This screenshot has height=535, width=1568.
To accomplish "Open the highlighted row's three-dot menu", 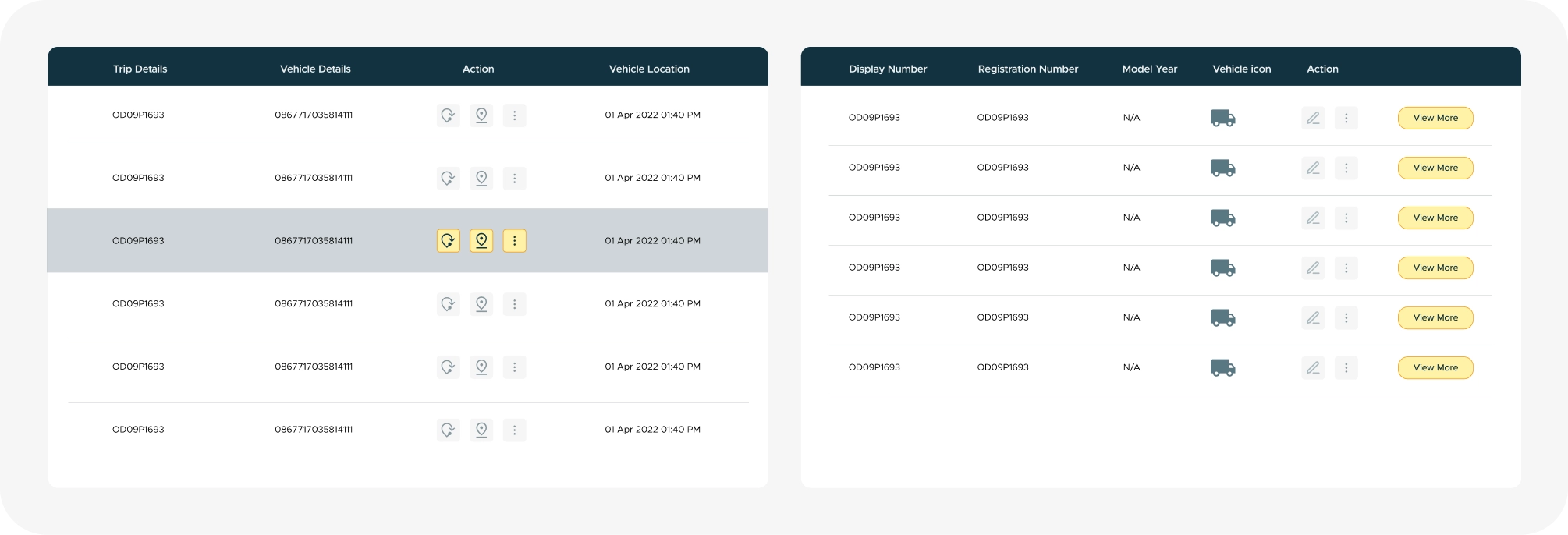I will (x=514, y=241).
